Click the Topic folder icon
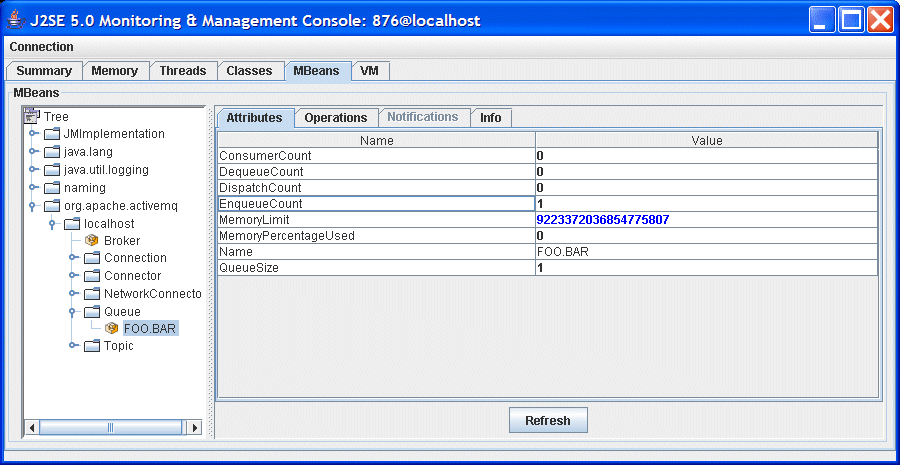900x465 pixels. point(92,346)
